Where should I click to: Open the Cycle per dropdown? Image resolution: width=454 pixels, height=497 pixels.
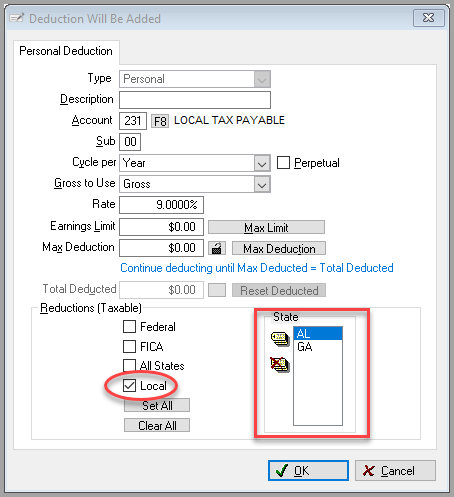tap(262, 163)
